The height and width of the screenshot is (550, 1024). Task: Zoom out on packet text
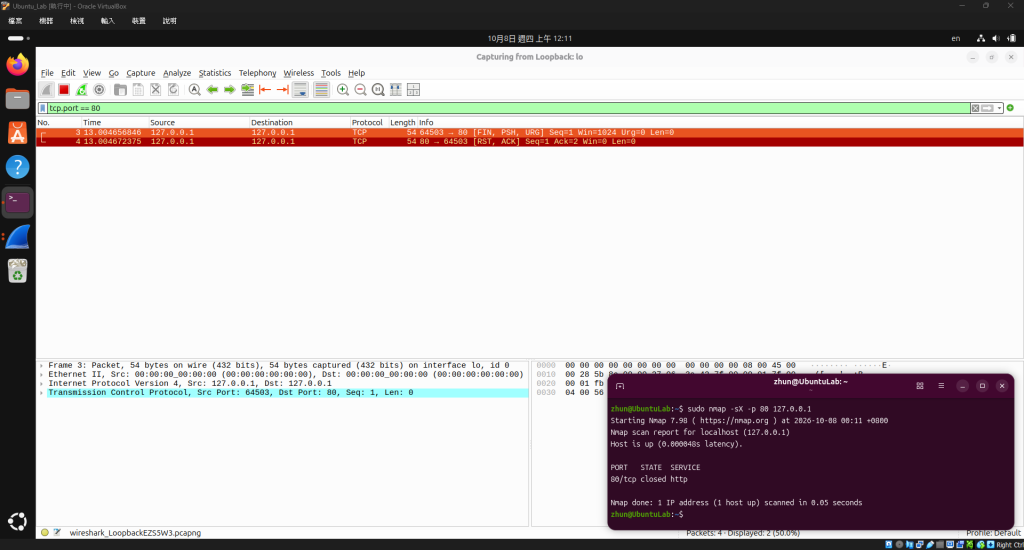360,89
